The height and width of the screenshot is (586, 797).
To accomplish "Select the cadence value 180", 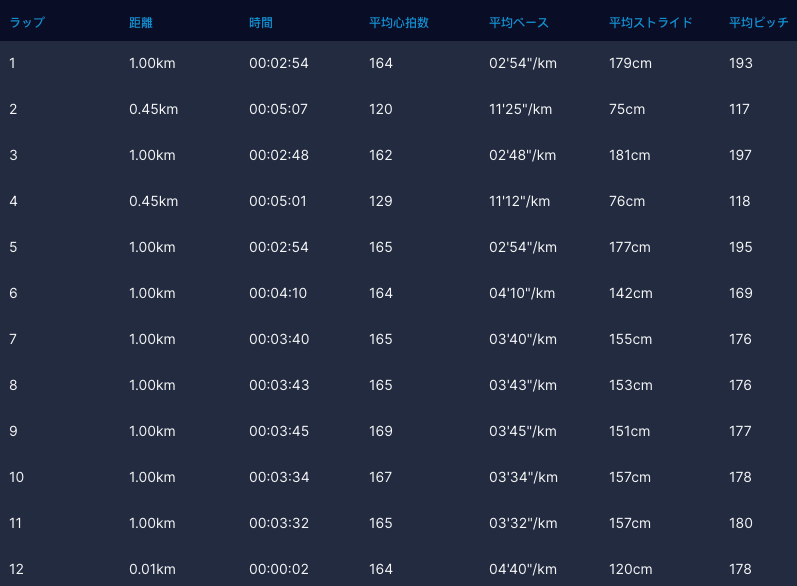I will point(741,523).
